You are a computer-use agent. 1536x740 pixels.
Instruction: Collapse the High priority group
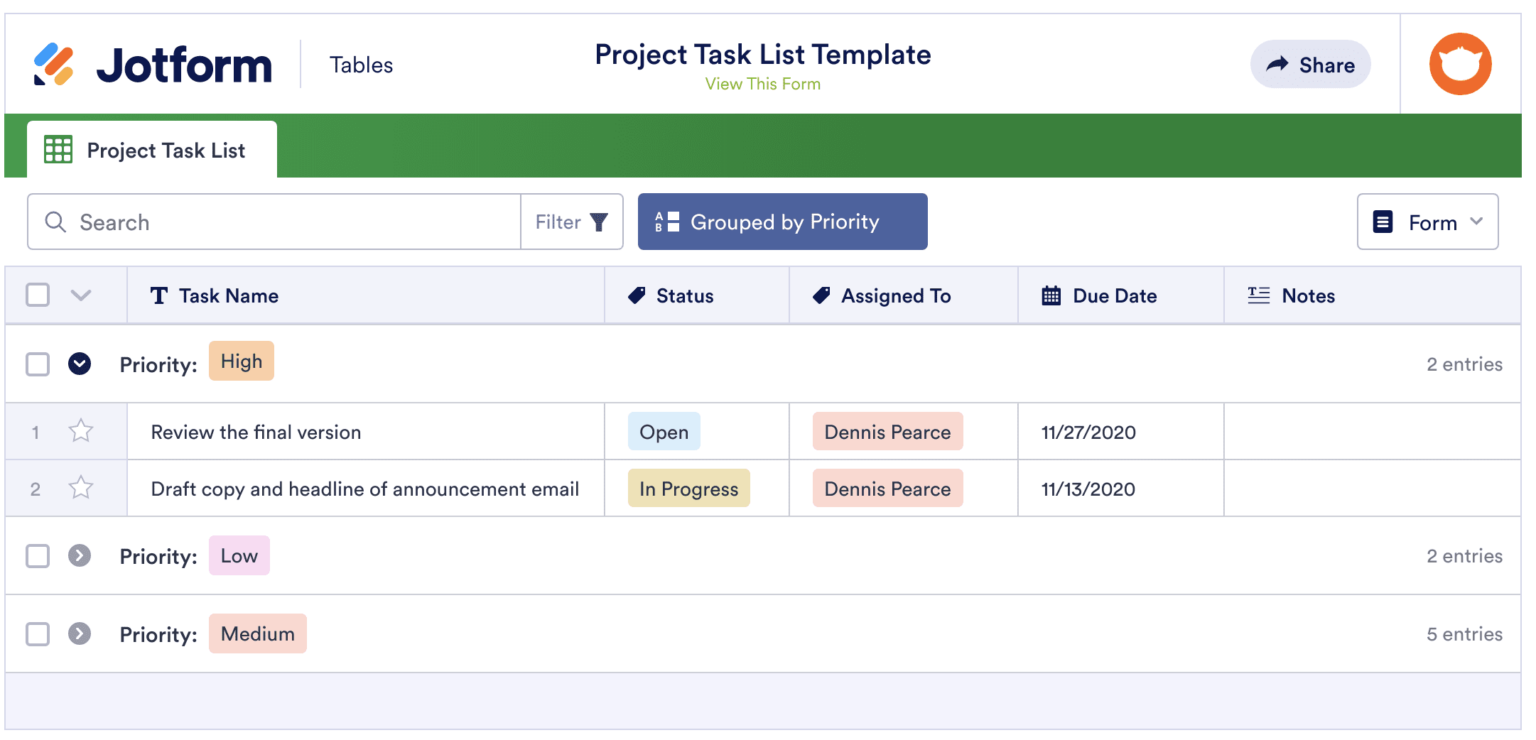click(x=79, y=364)
